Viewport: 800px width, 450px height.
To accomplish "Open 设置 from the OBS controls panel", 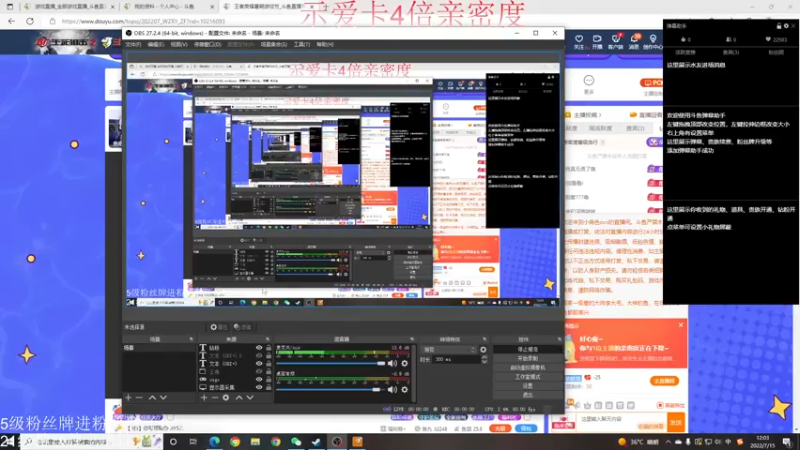I will point(528,386).
